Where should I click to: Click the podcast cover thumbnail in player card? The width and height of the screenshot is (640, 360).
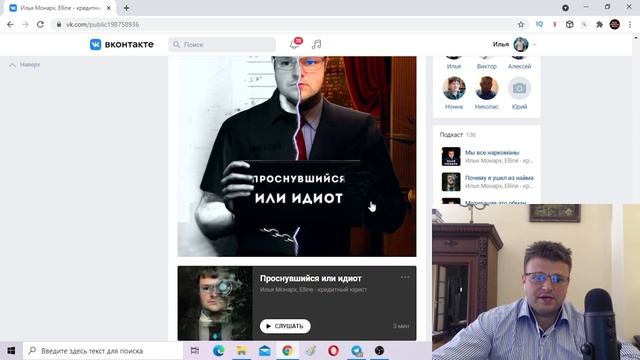pyautogui.click(x=215, y=303)
